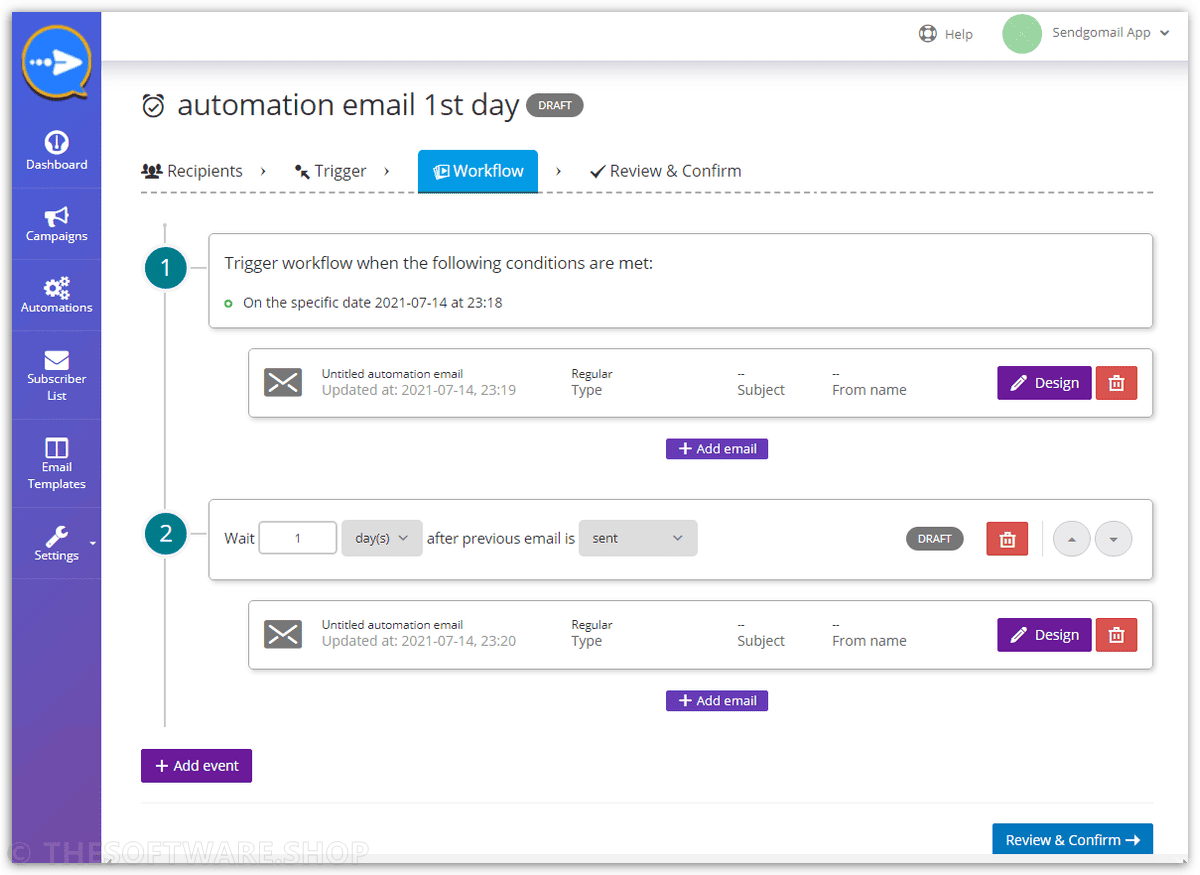The width and height of the screenshot is (1200, 875).
Task: Move the wait event up
Action: pyautogui.click(x=1072, y=539)
